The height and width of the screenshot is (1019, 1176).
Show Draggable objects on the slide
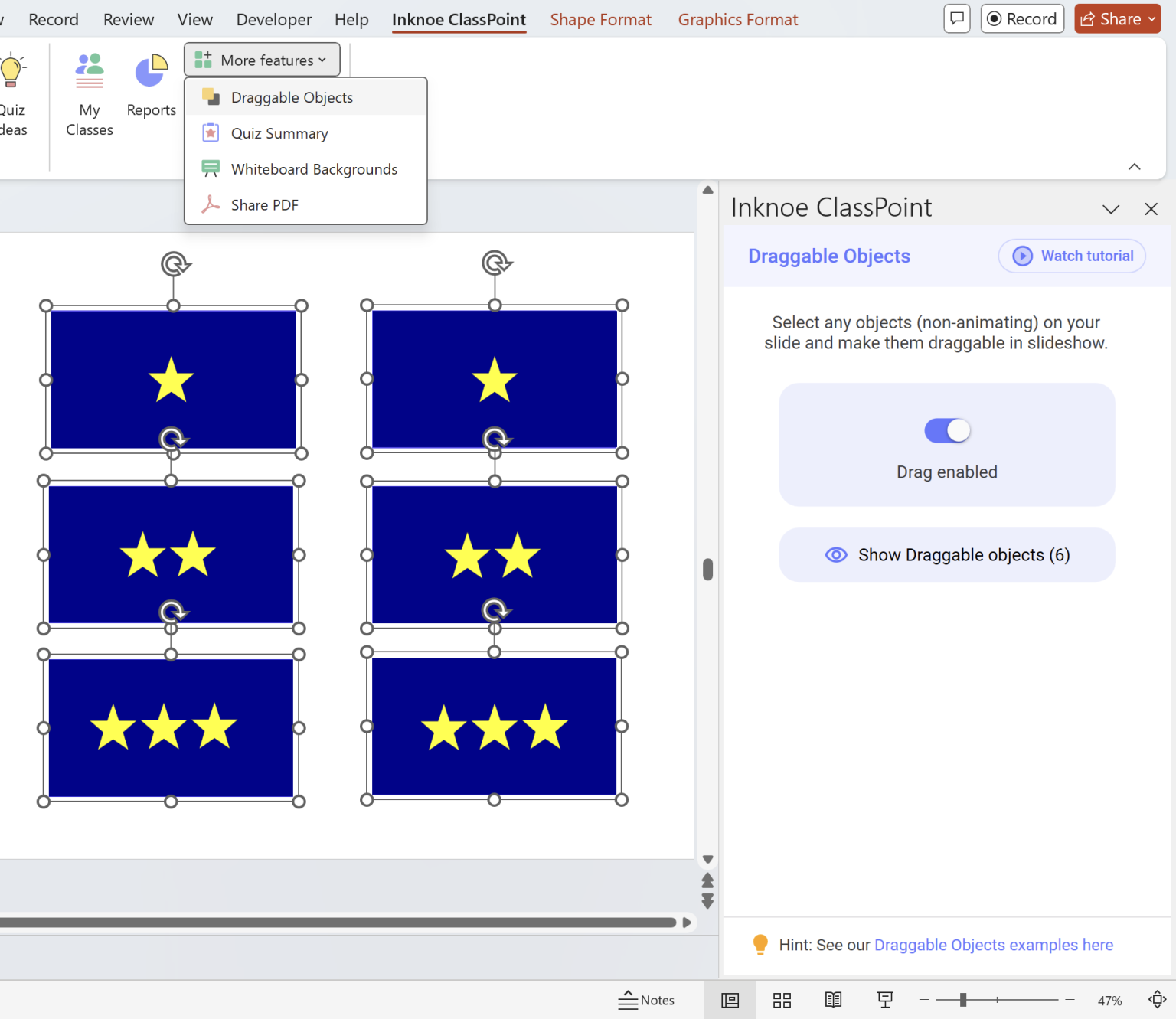pyautogui.click(x=947, y=554)
